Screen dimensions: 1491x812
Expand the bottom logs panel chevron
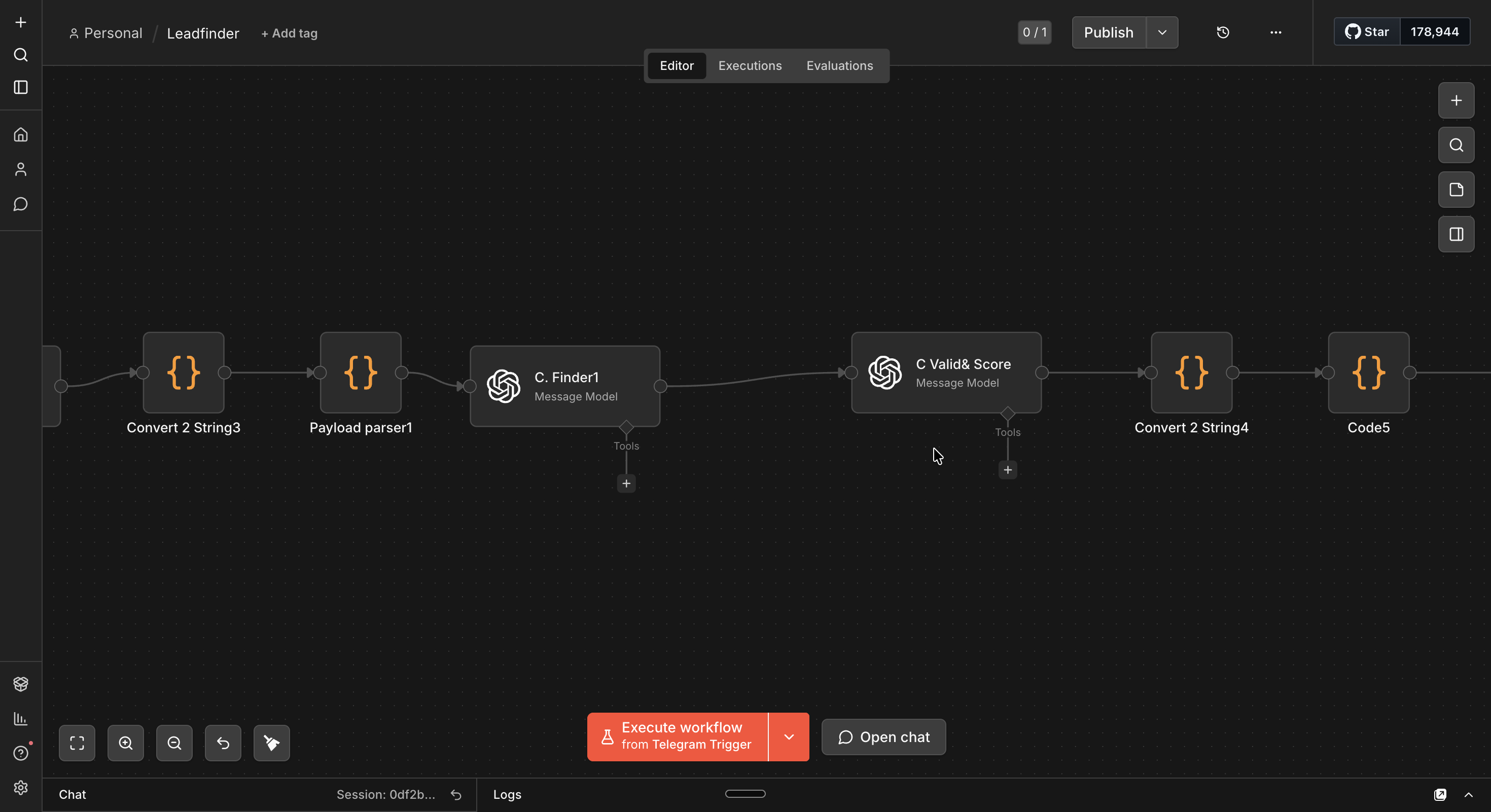point(1468,795)
